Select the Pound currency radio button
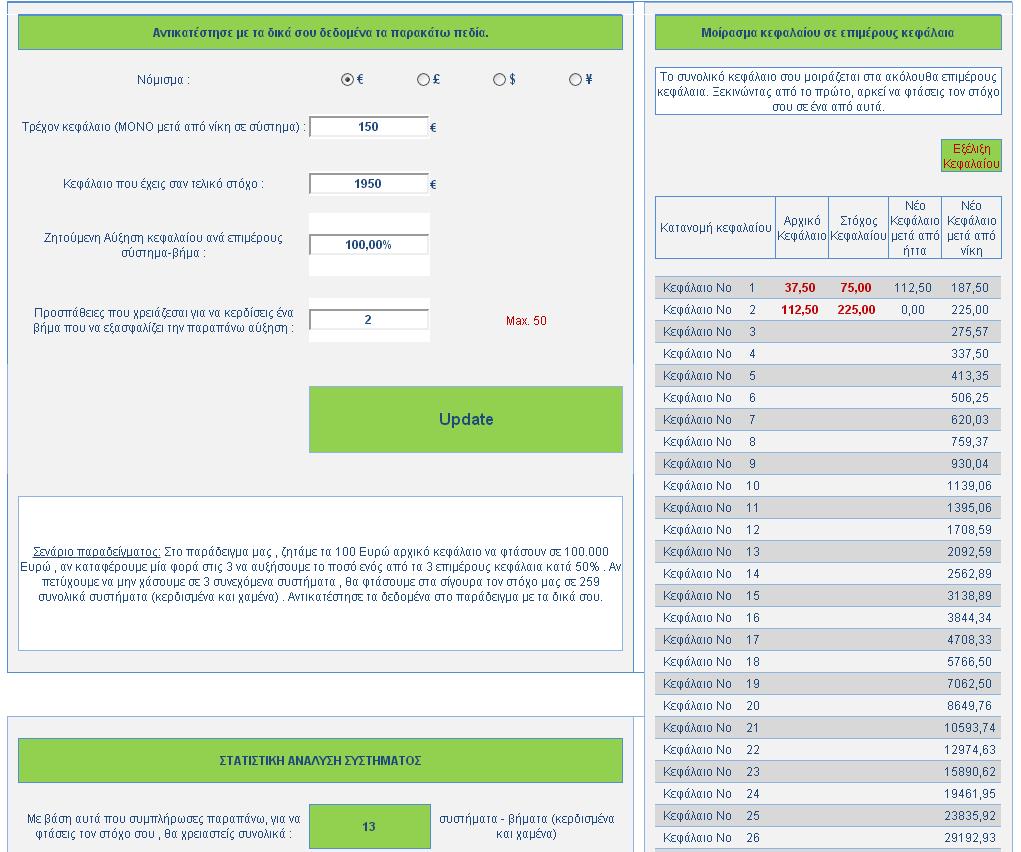 (423, 79)
